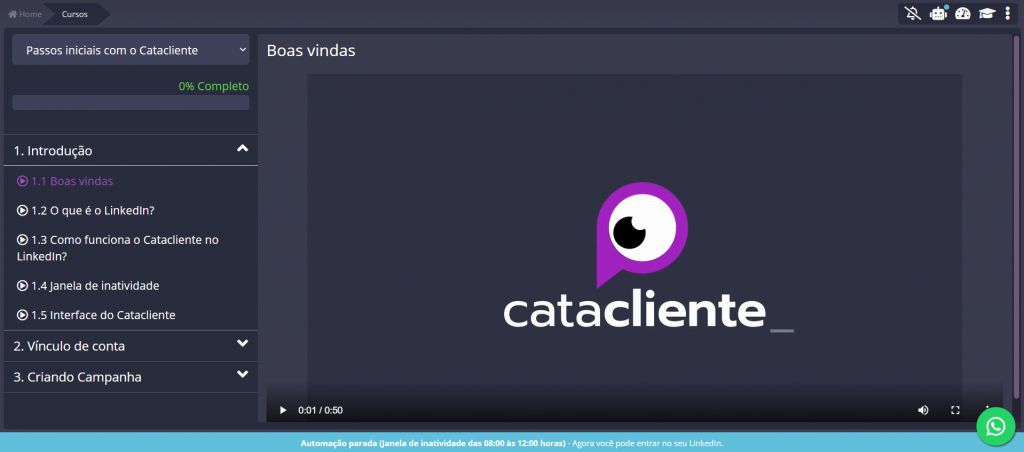The image size is (1024, 452).
Task: Click the Cursos breadcrumb
Action: tap(75, 14)
